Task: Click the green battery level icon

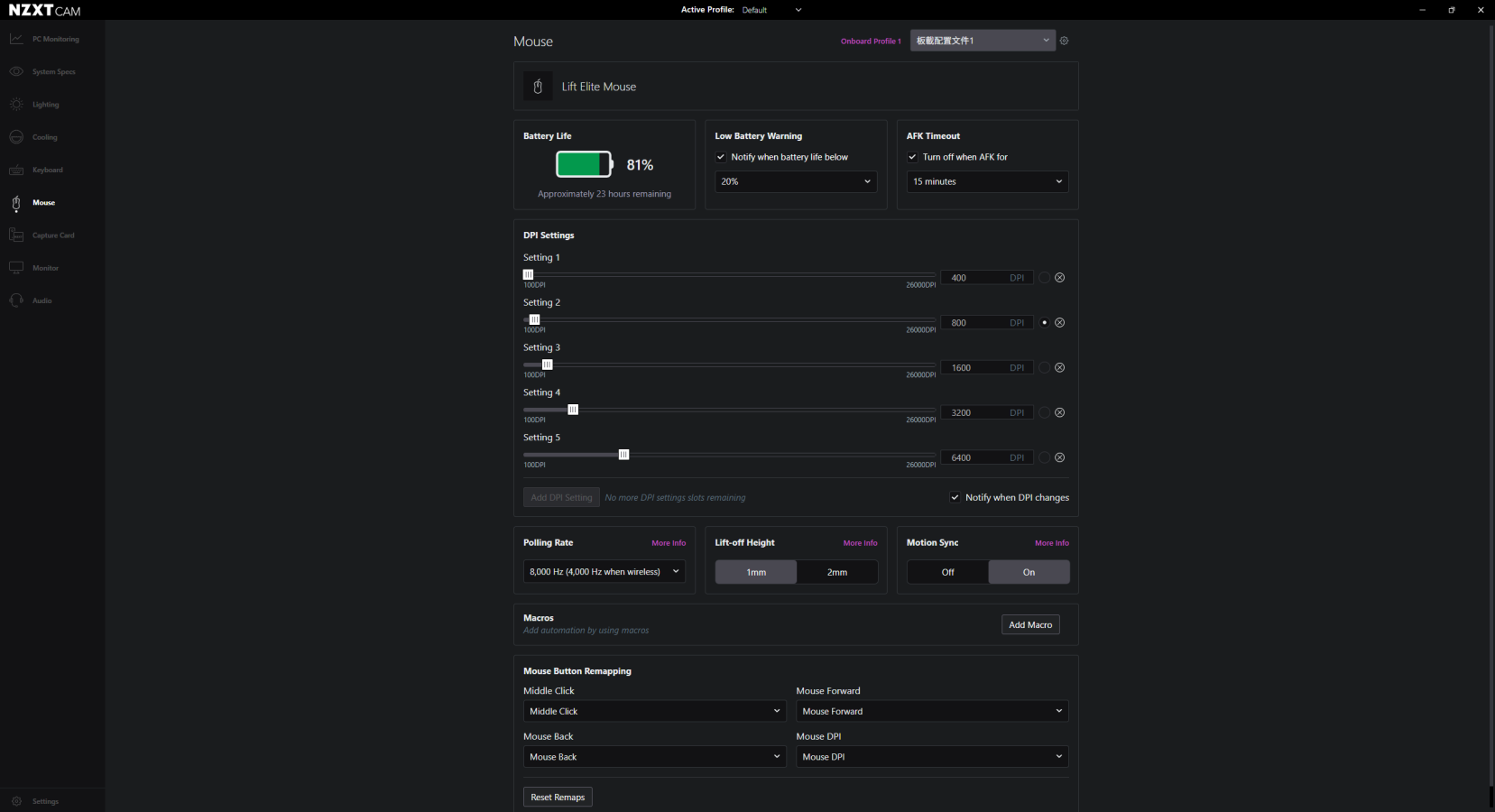Action: [585, 164]
